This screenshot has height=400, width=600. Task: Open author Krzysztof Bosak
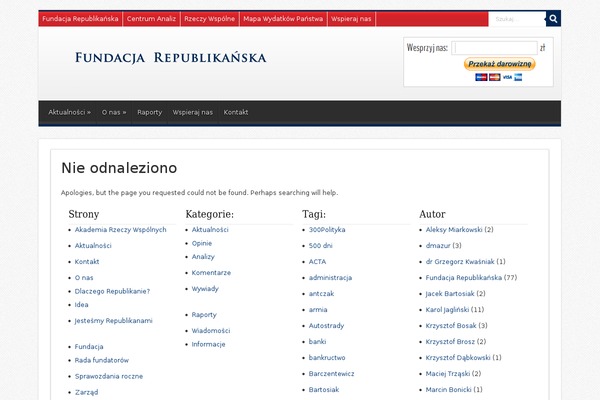(x=451, y=326)
